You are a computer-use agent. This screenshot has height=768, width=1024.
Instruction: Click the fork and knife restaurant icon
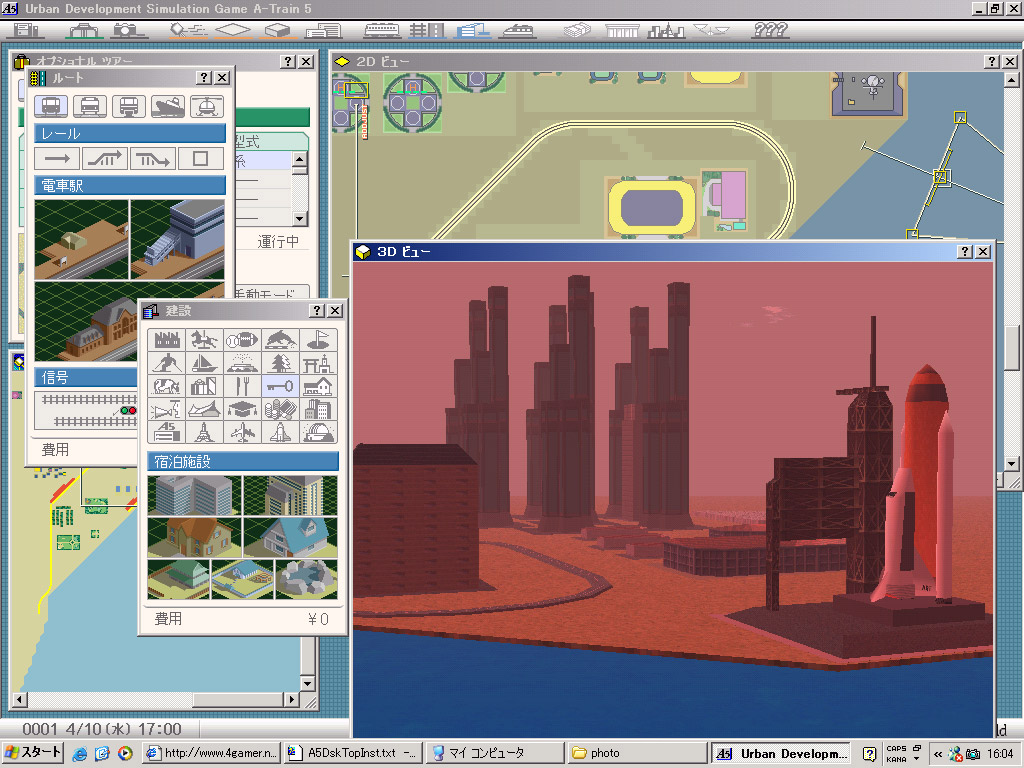(x=243, y=386)
